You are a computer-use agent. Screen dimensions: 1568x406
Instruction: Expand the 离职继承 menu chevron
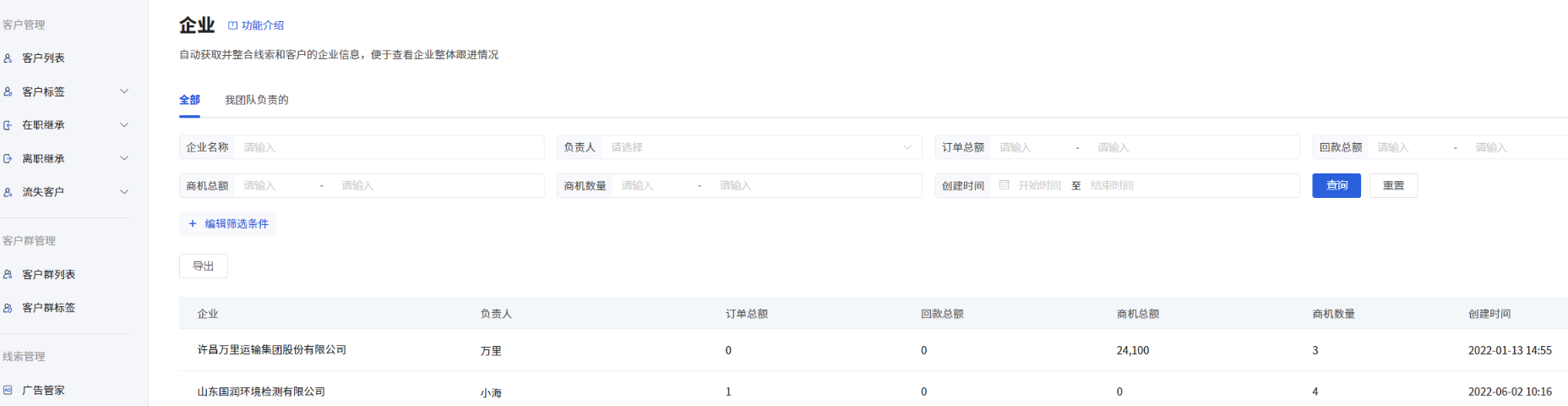(x=124, y=159)
